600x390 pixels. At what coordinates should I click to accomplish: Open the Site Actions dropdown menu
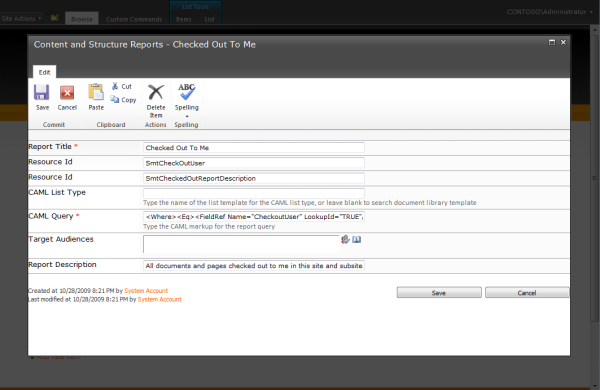(21, 18)
